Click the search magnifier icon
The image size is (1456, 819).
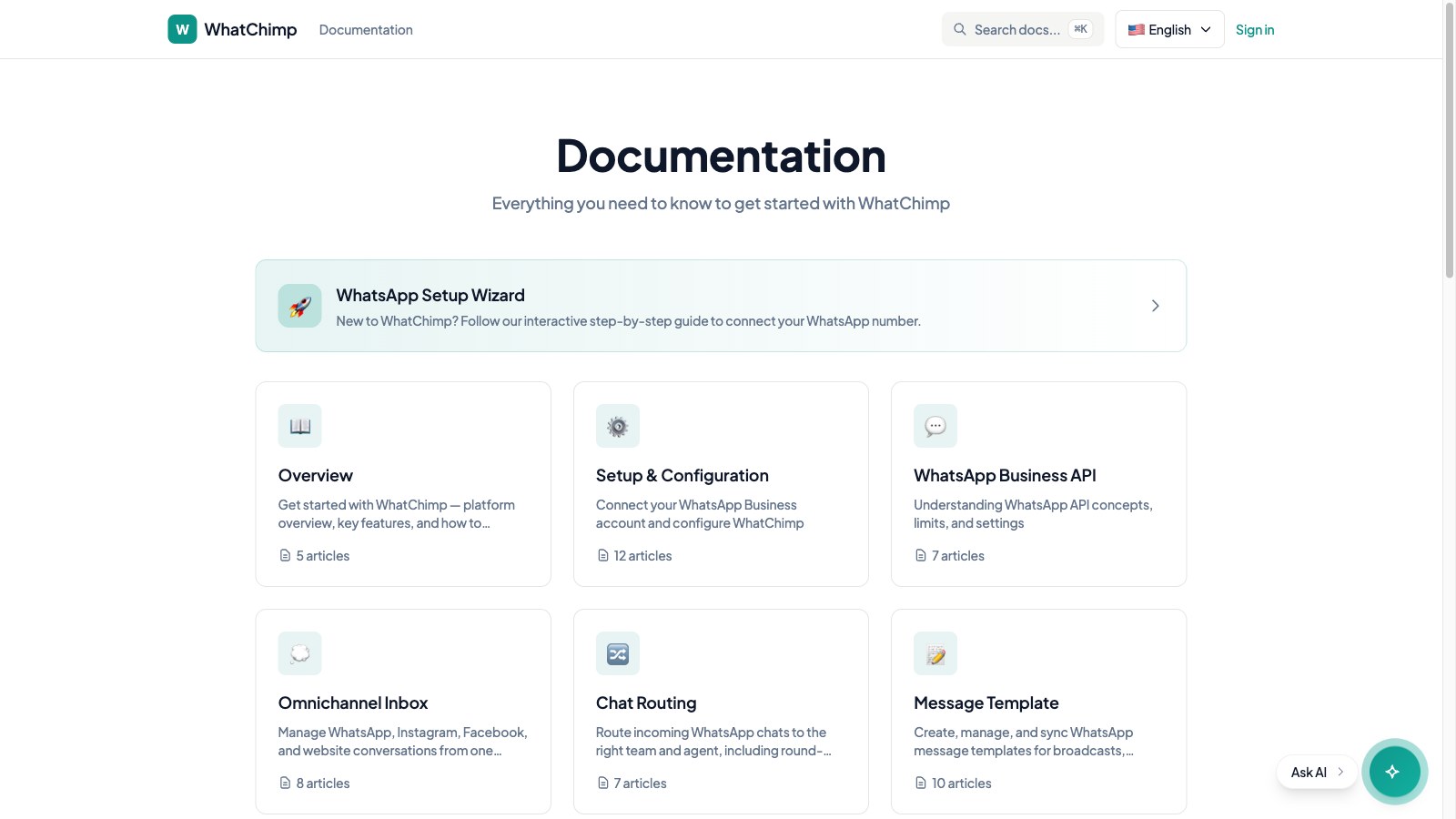point(959,29)
